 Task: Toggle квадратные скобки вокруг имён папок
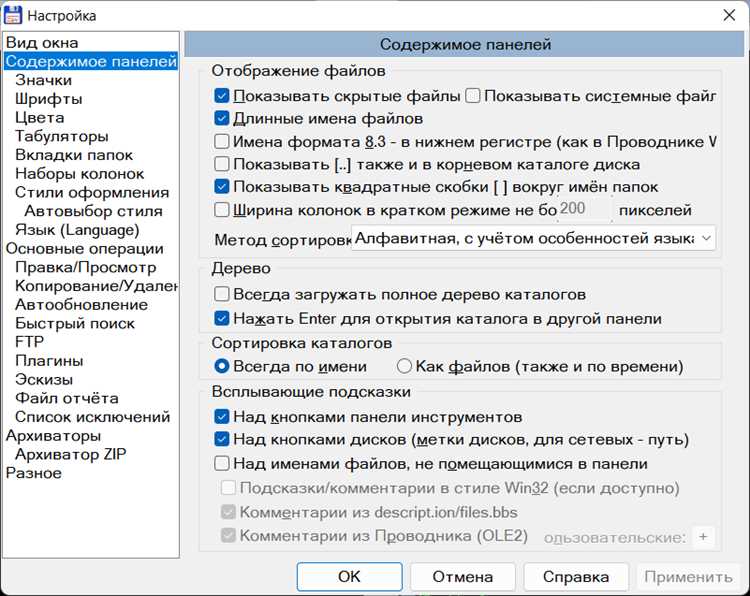tap(221, 187)
